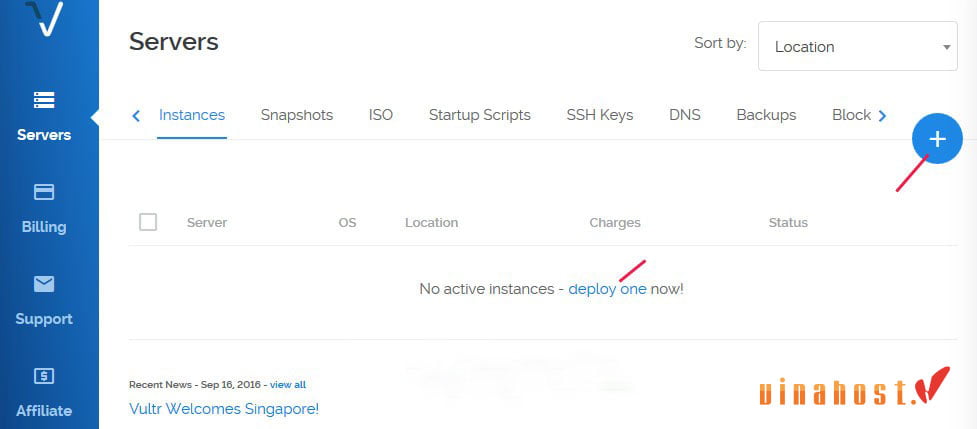Click the blue plus deploy button
Screen dimensions: 977x429
click(937, 139)
